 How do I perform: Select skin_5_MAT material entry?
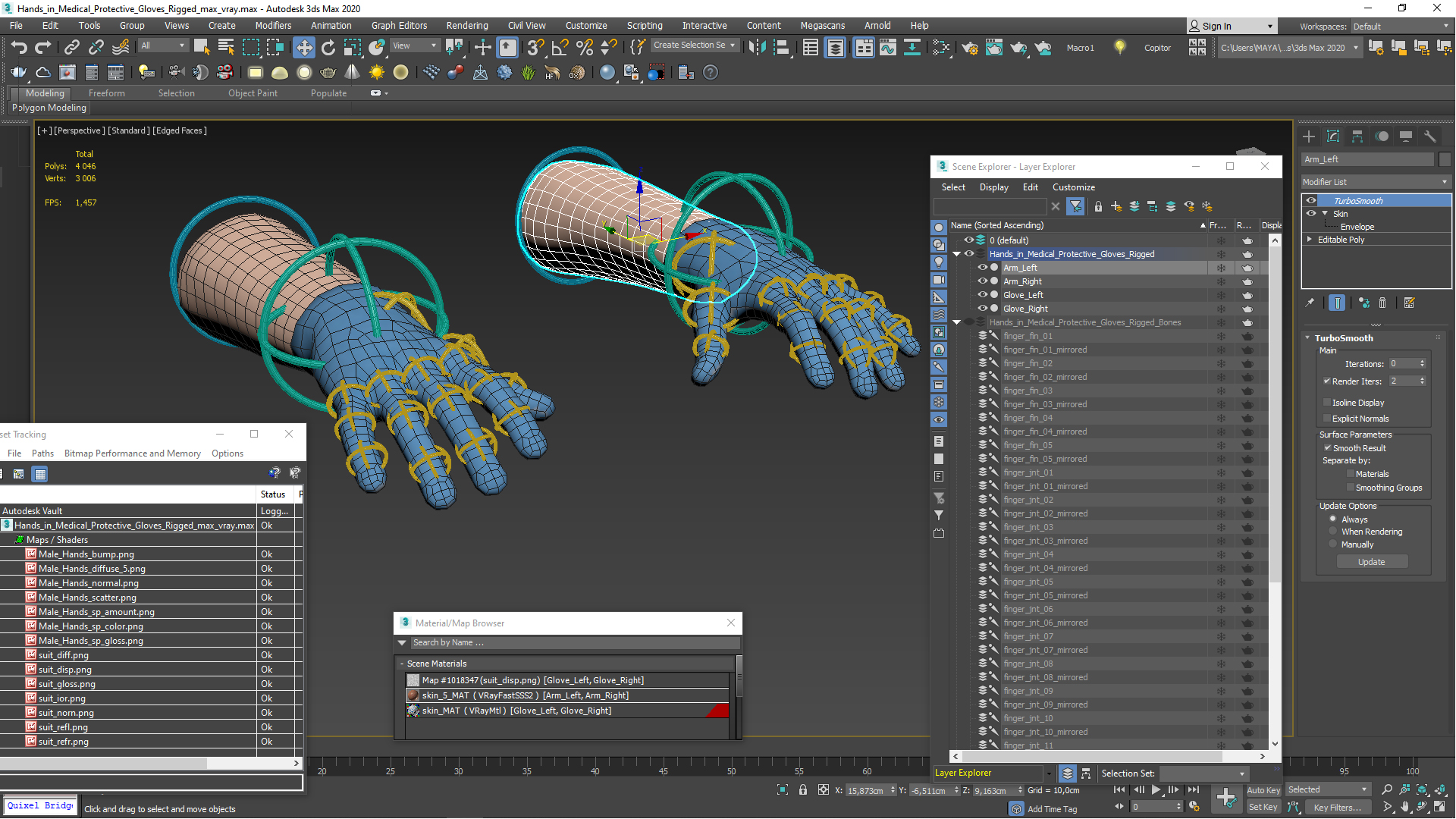pos(567,695)
